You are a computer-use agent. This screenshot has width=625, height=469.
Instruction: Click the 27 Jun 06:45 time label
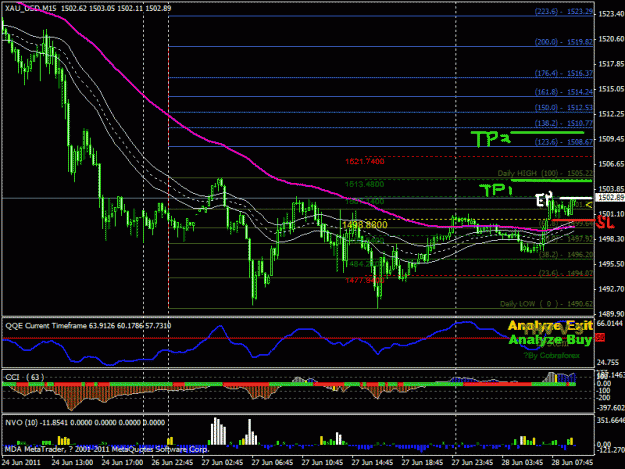[272, 463]
